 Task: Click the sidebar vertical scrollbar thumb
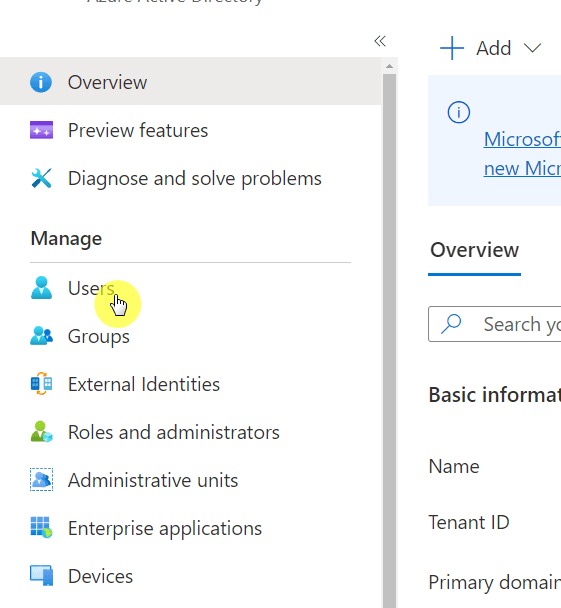(389, 340)
